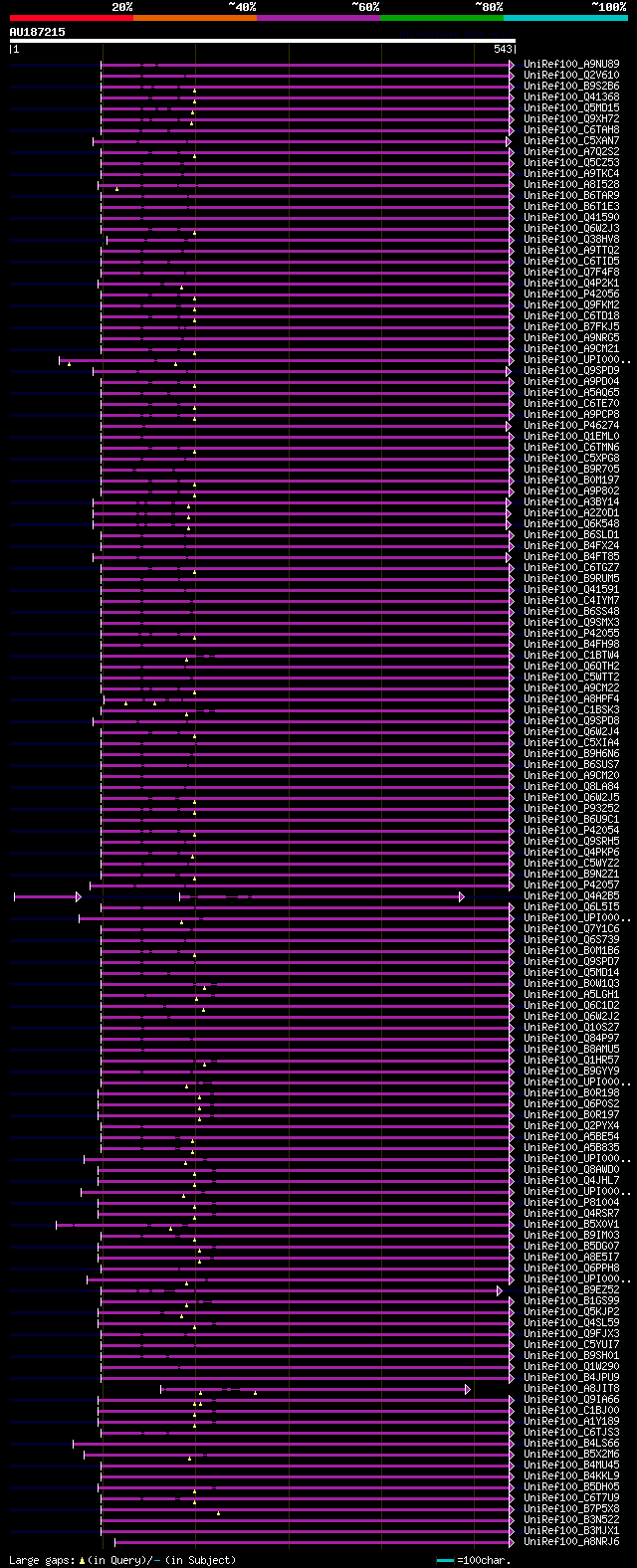Open the UniRef100_B4FT85 hit

(571, 557)
